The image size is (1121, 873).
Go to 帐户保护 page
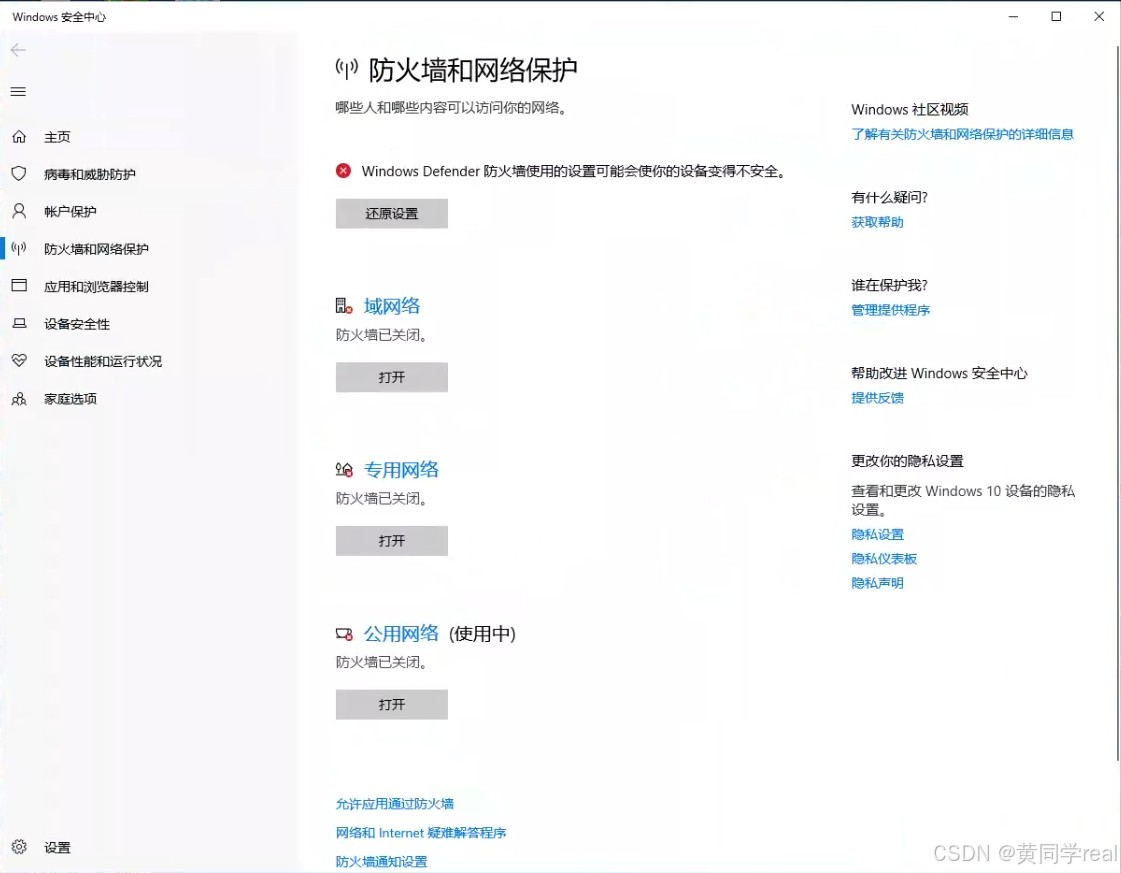[70, 212]
